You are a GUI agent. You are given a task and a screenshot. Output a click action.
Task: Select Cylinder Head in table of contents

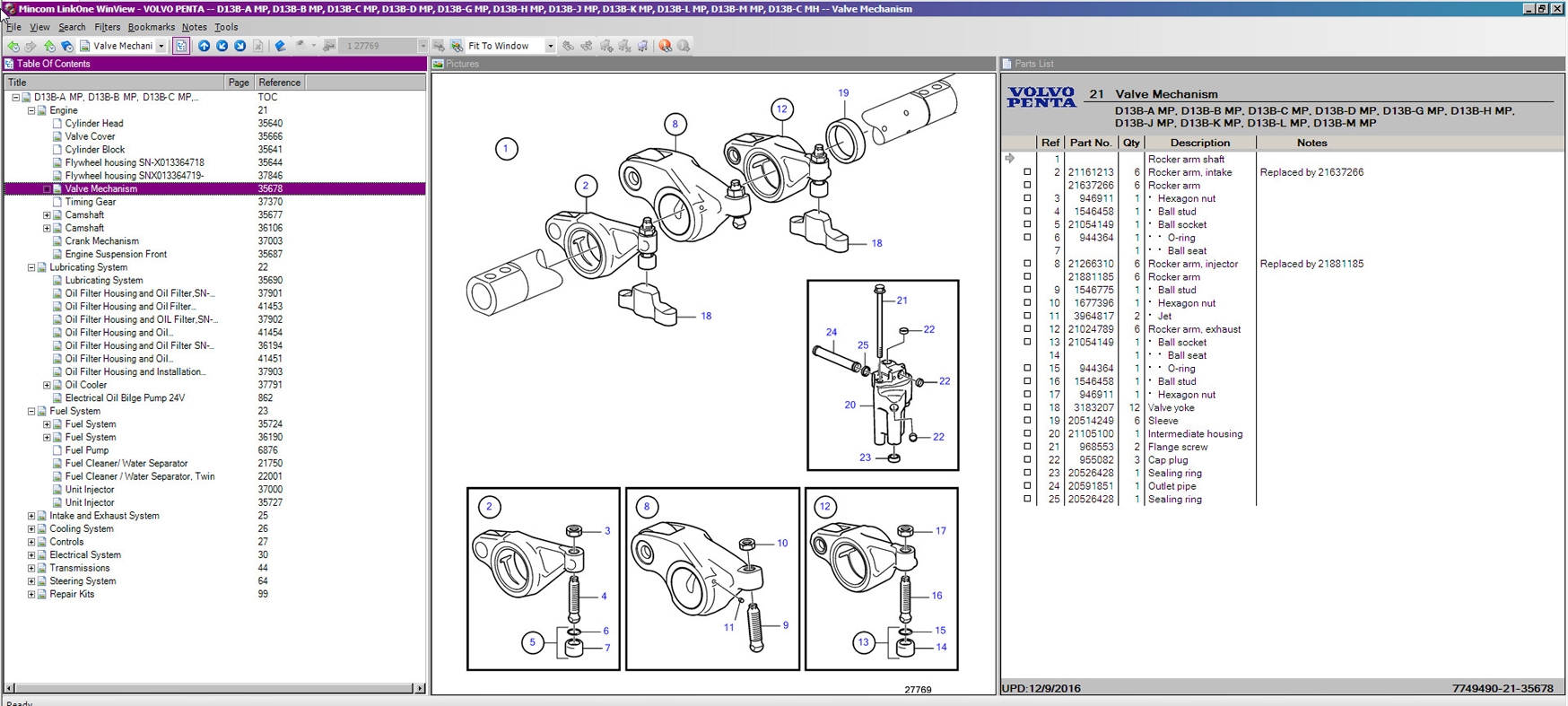93,124
